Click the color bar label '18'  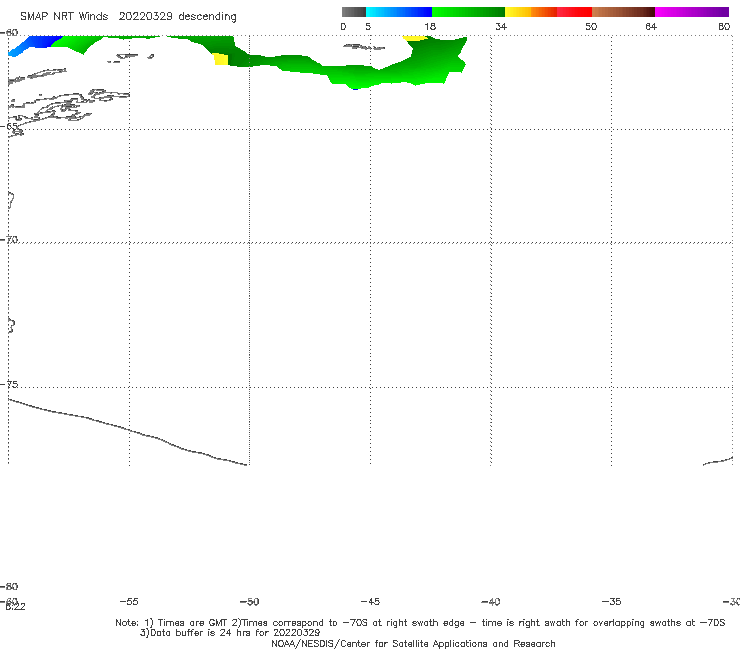pos(430,27)
